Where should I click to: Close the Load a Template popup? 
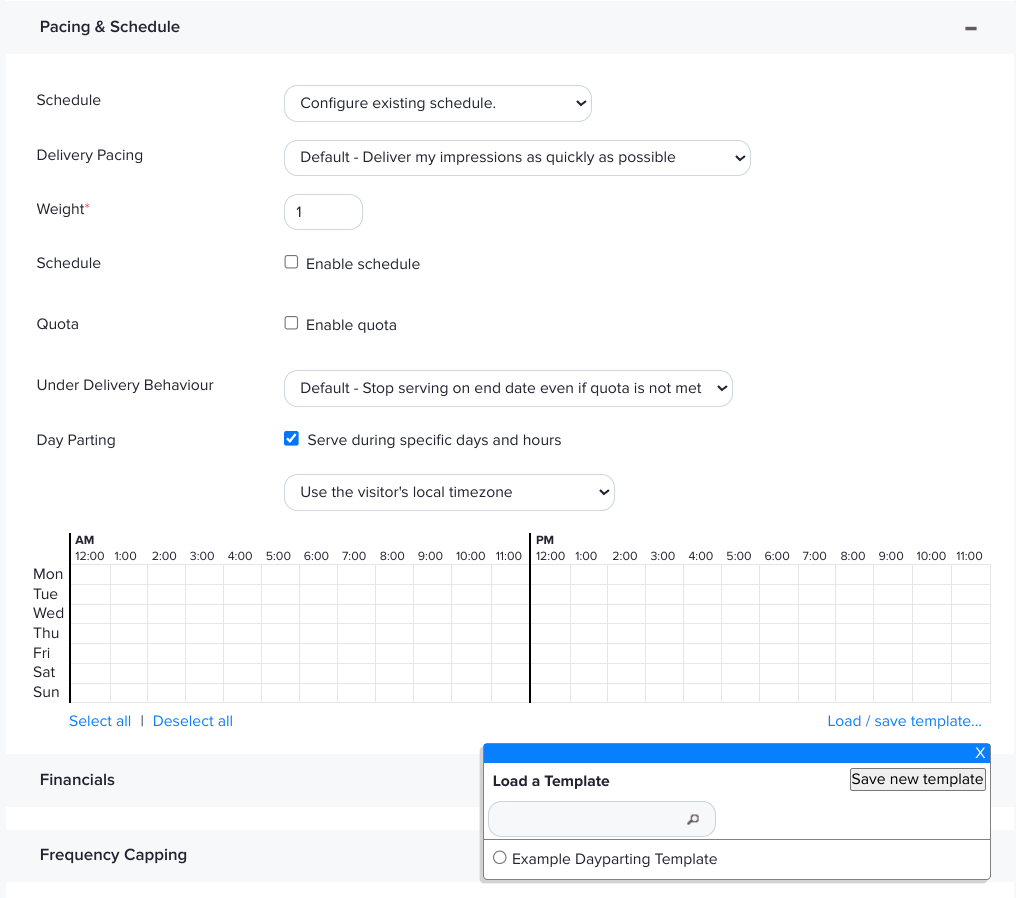point(980,753)
